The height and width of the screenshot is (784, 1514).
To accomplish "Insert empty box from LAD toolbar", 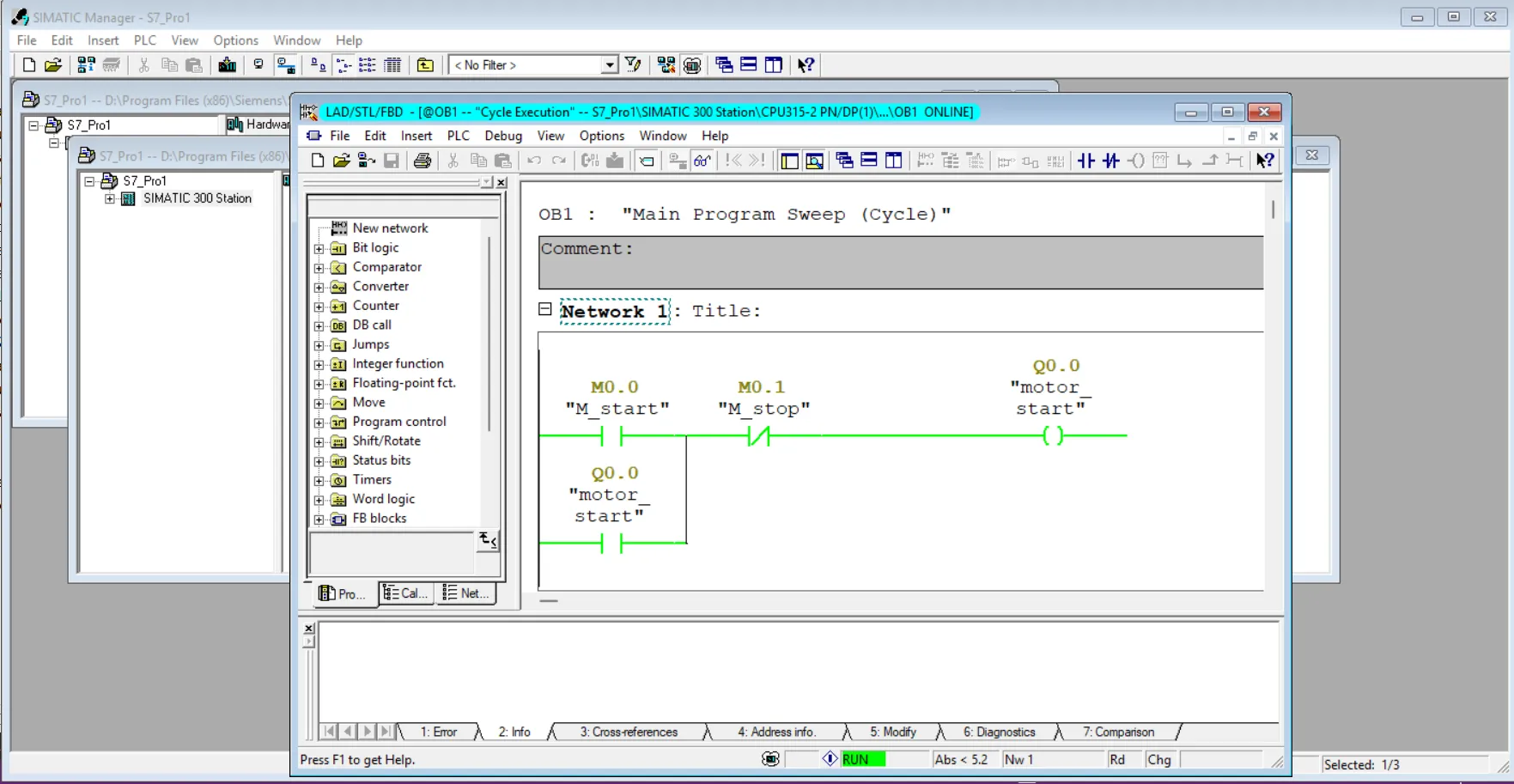I will [1160, 161].
